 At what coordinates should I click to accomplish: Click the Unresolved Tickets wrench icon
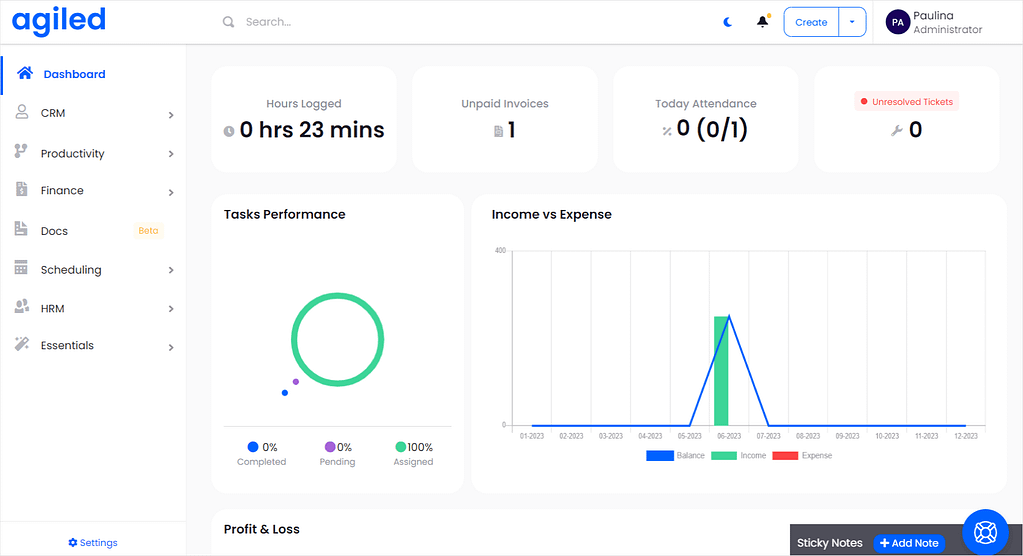pyautogui.click(x=897, y=131)
